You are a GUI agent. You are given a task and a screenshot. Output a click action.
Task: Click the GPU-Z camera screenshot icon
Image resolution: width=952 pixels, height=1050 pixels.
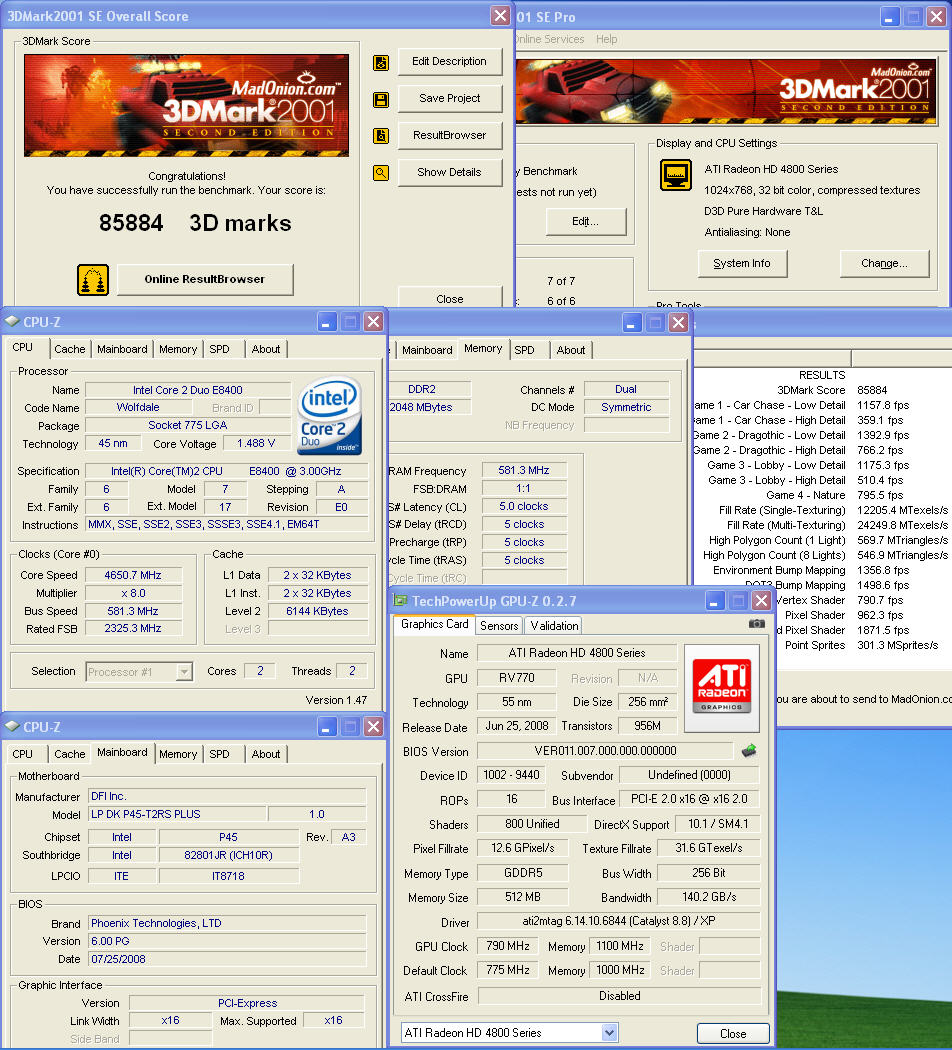[x=757, y=623]
